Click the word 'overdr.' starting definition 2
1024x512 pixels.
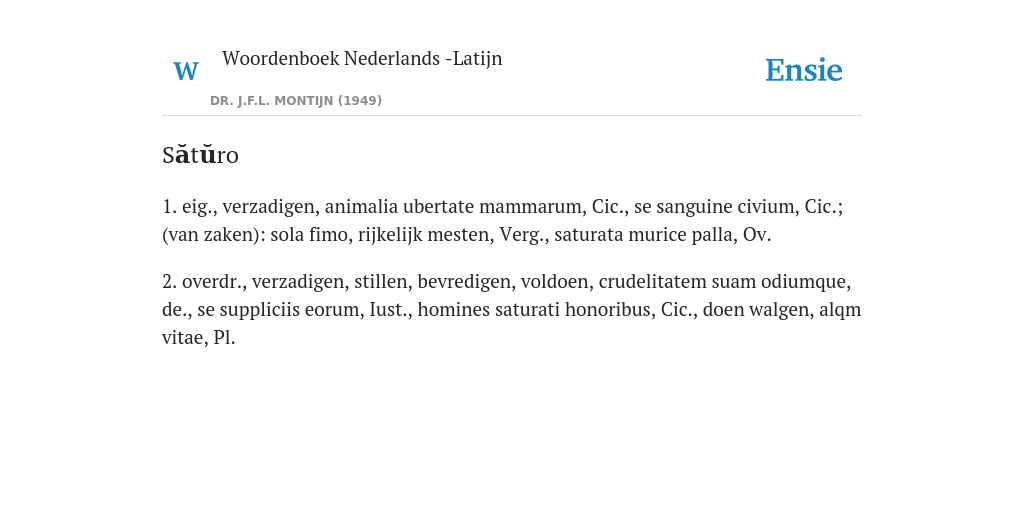tap(214, 281)
